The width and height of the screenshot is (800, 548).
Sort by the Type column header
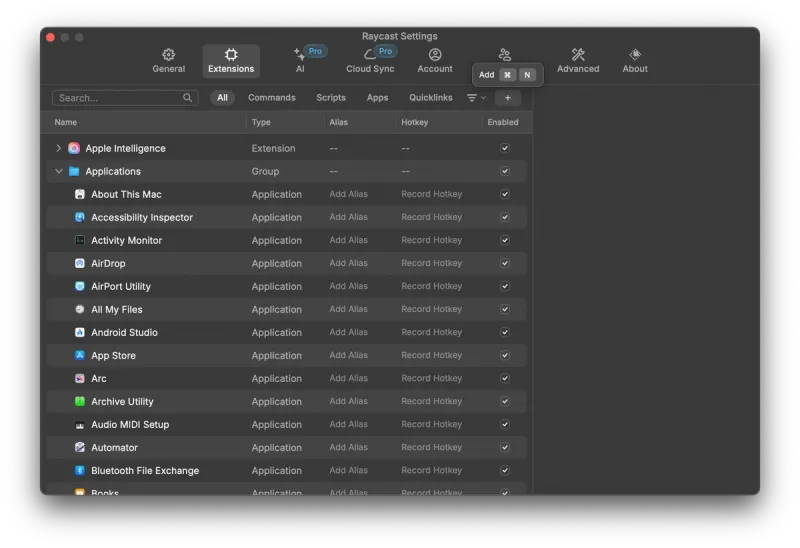(x=261, y=122)
